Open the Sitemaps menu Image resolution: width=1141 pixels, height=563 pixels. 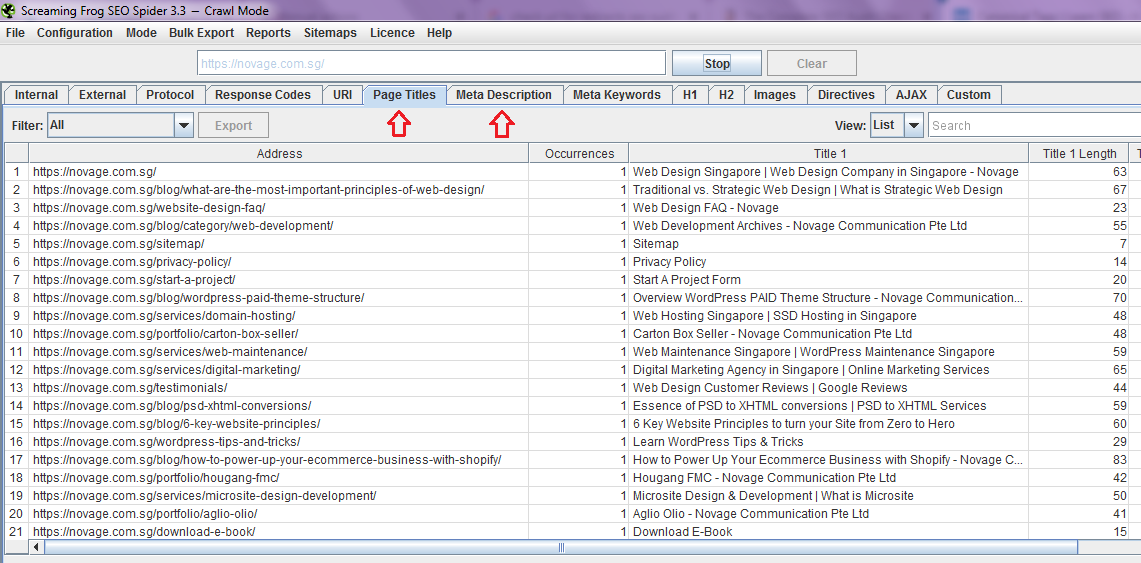330,33
